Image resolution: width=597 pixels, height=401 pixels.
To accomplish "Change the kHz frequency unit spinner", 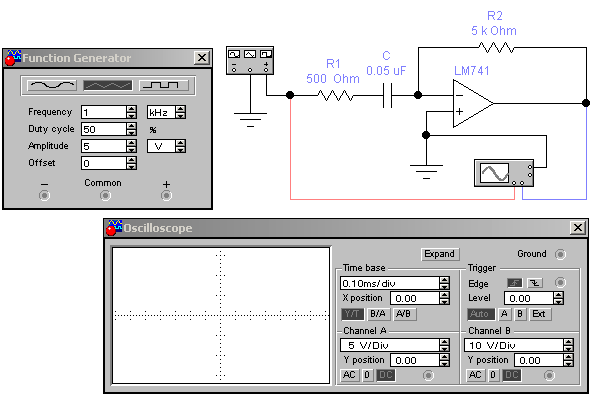I will (x=180, y=112).
